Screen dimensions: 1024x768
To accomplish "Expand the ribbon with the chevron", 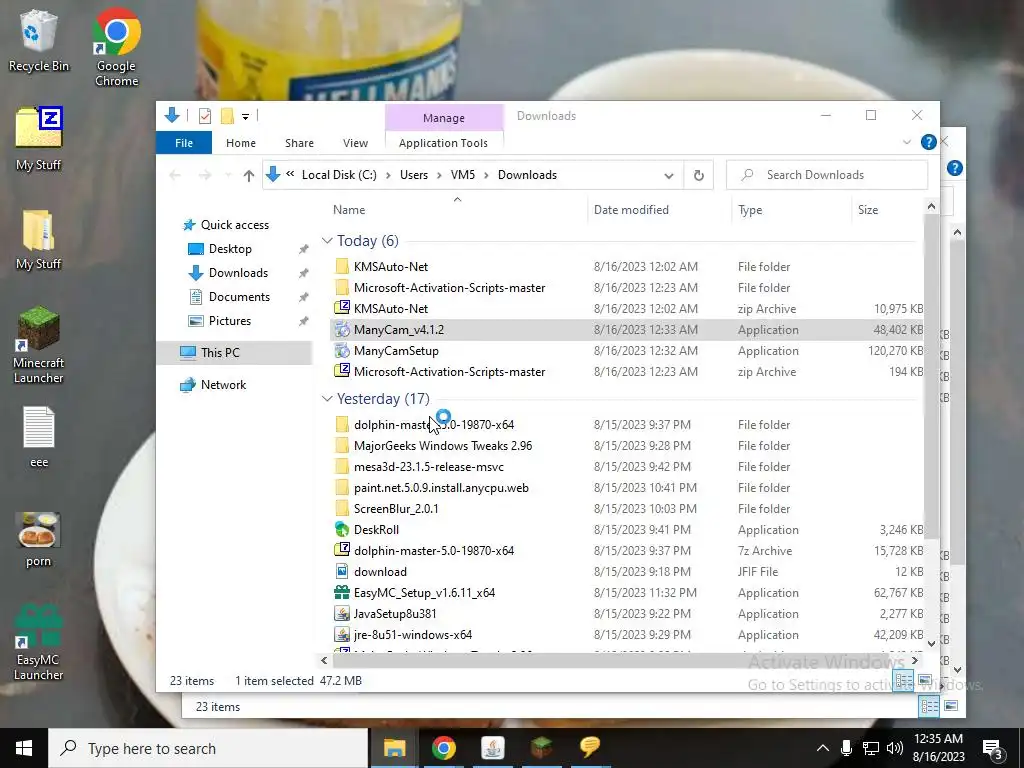I will coord(906,142).
